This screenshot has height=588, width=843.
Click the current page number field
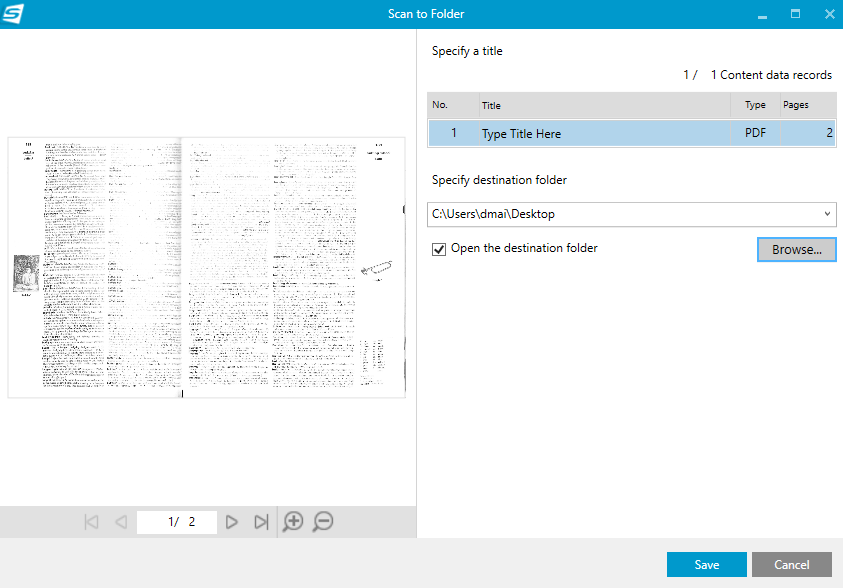(x=176, y=522)
